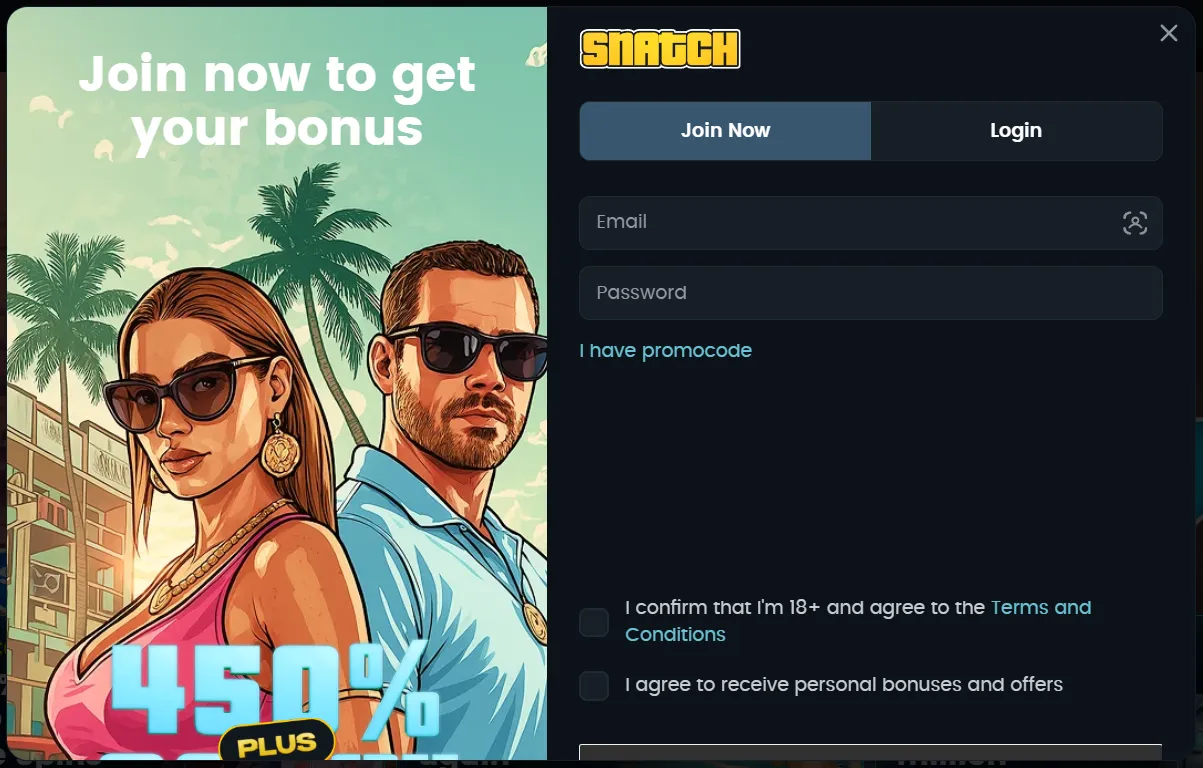Viewport: 1203px width, 768px height.
Task: Click the identity autofill icon in Email field
Action: 1135,223
